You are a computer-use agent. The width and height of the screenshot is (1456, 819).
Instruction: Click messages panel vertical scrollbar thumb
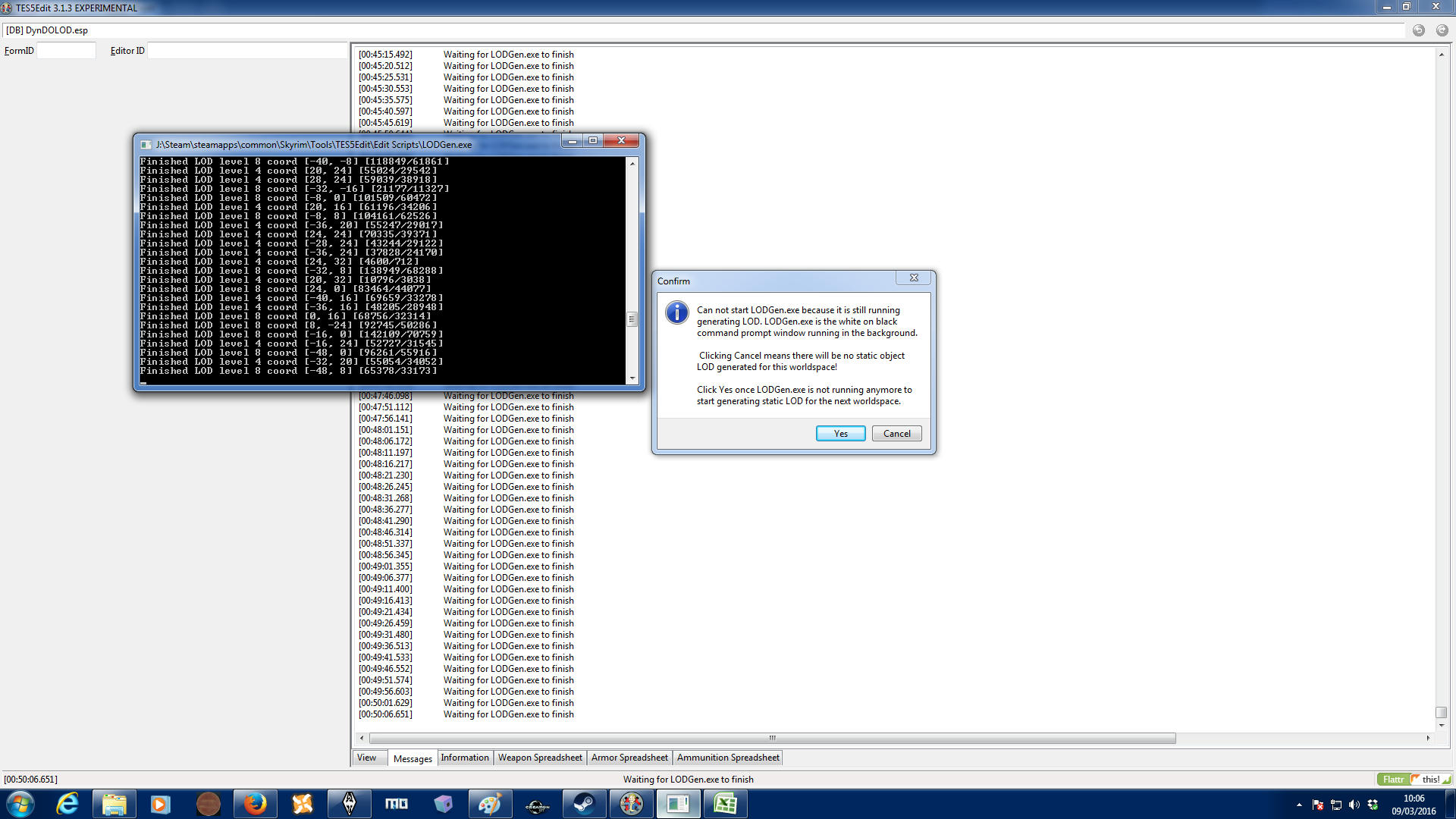pos(1441,713)
